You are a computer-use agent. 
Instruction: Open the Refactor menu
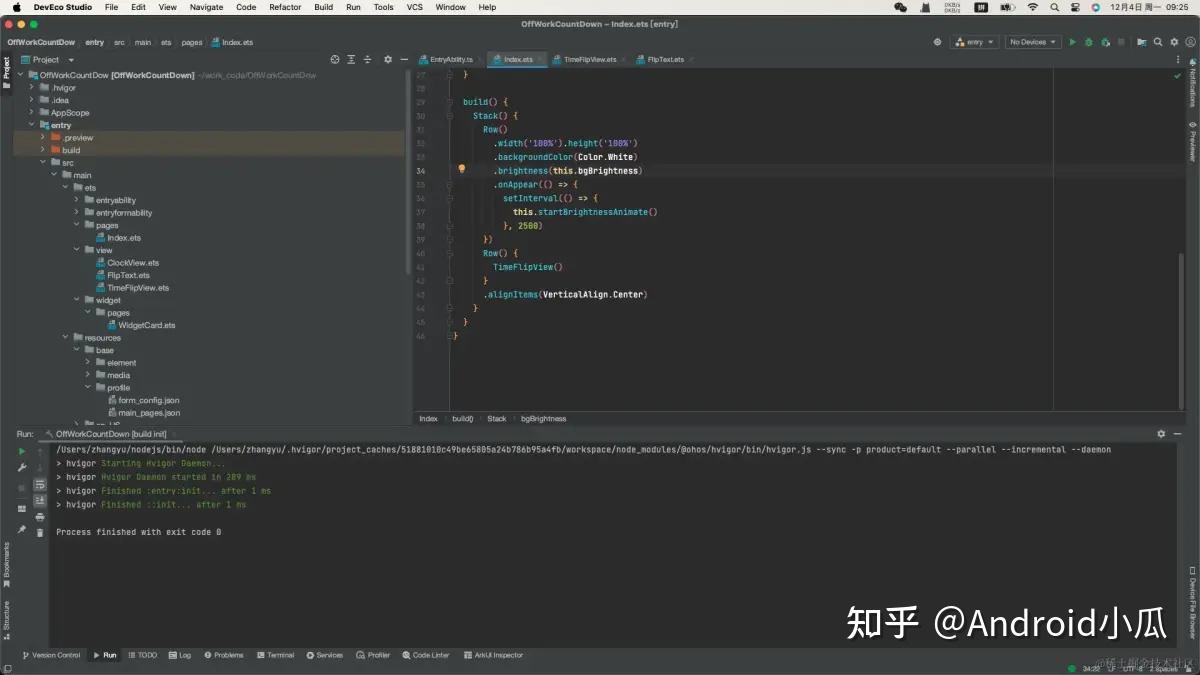coord(285,7)
